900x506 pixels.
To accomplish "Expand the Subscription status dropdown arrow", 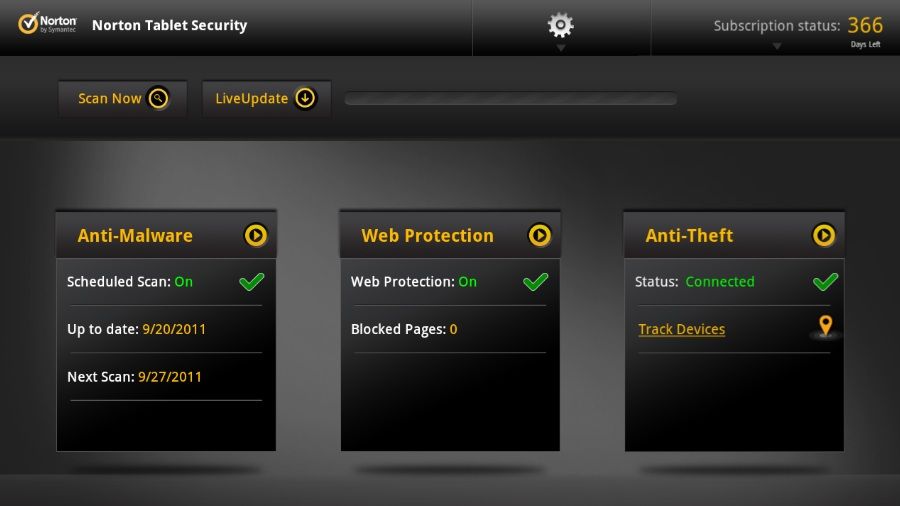I will (x=777, y=46).
